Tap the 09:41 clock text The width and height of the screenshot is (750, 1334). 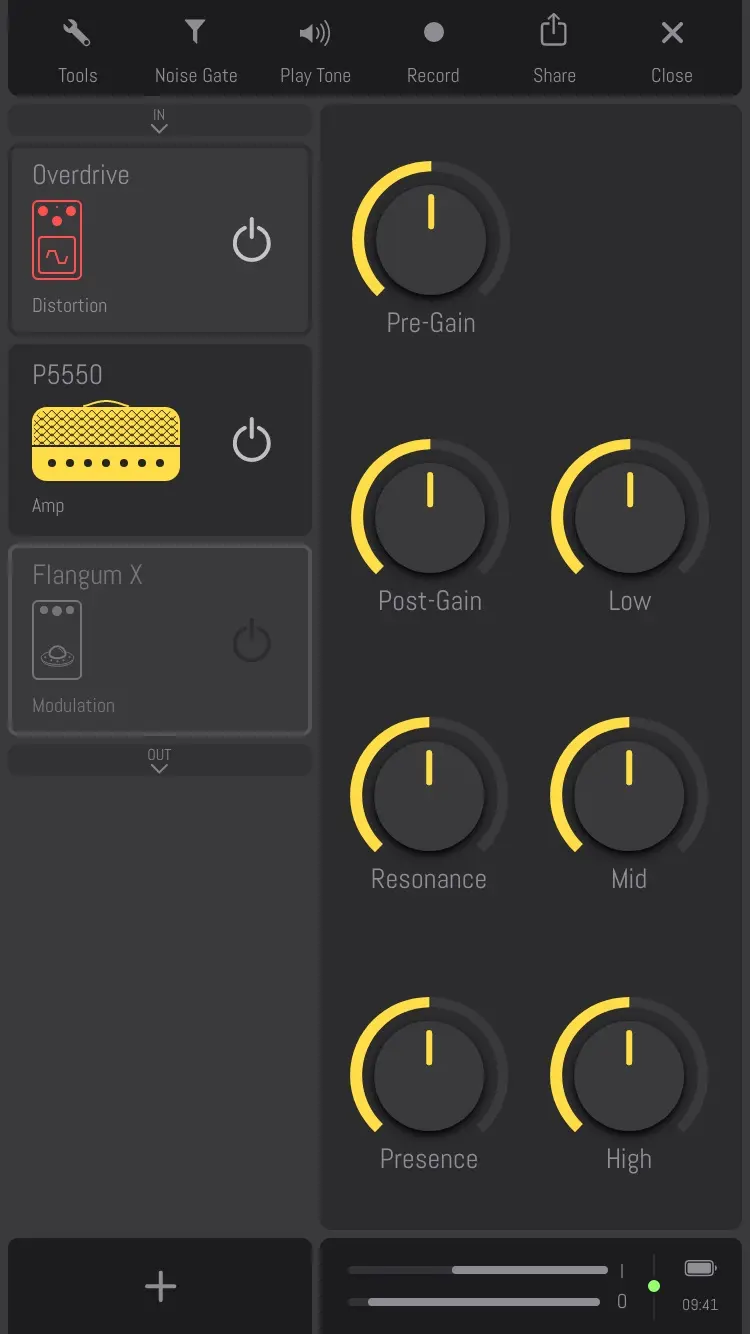pyautogui.click(x=700, y=1305)
